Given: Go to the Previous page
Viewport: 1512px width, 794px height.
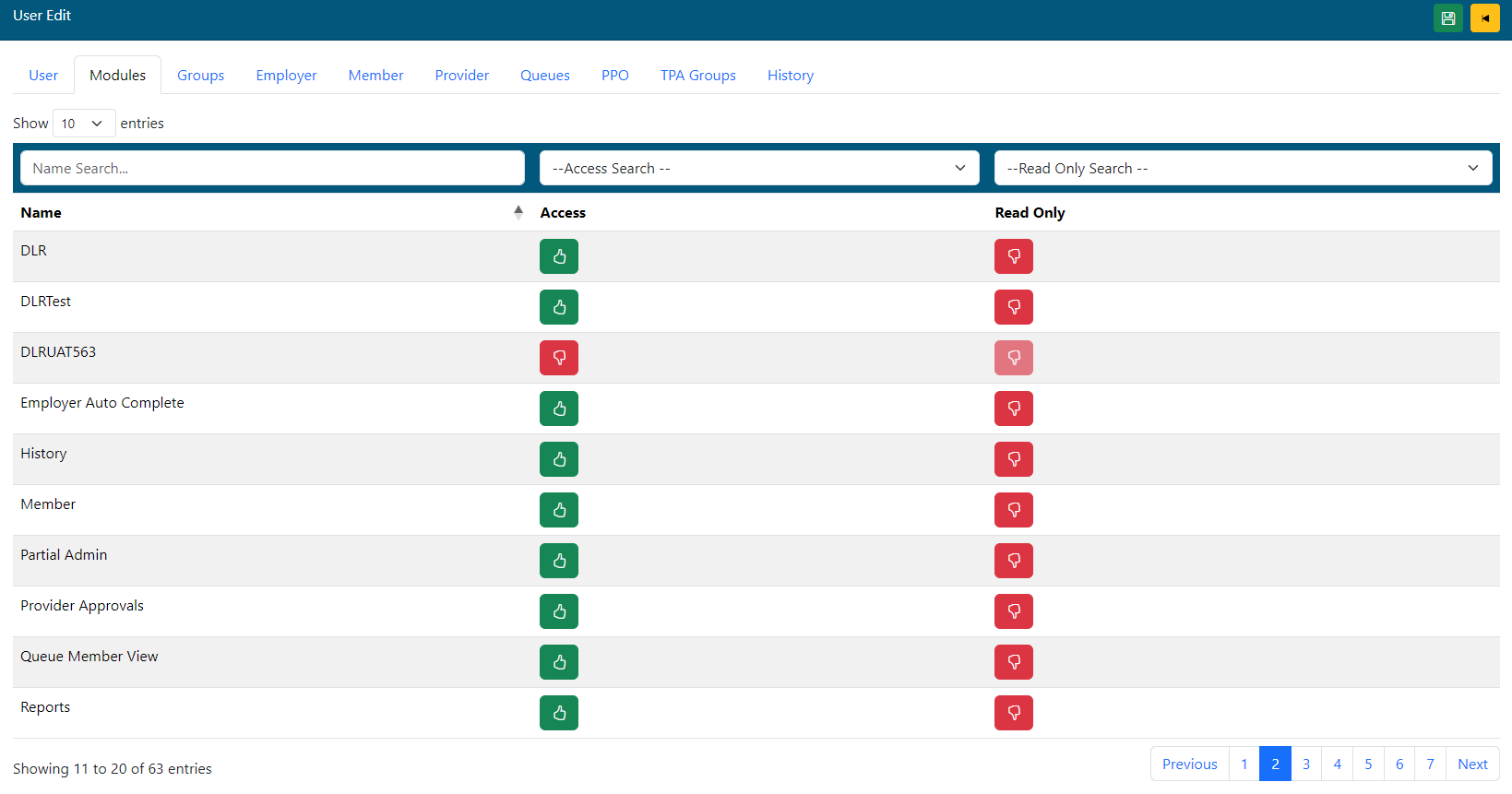Looking at the screenshot, I should pyautogui.click(x=1189, y=764).
